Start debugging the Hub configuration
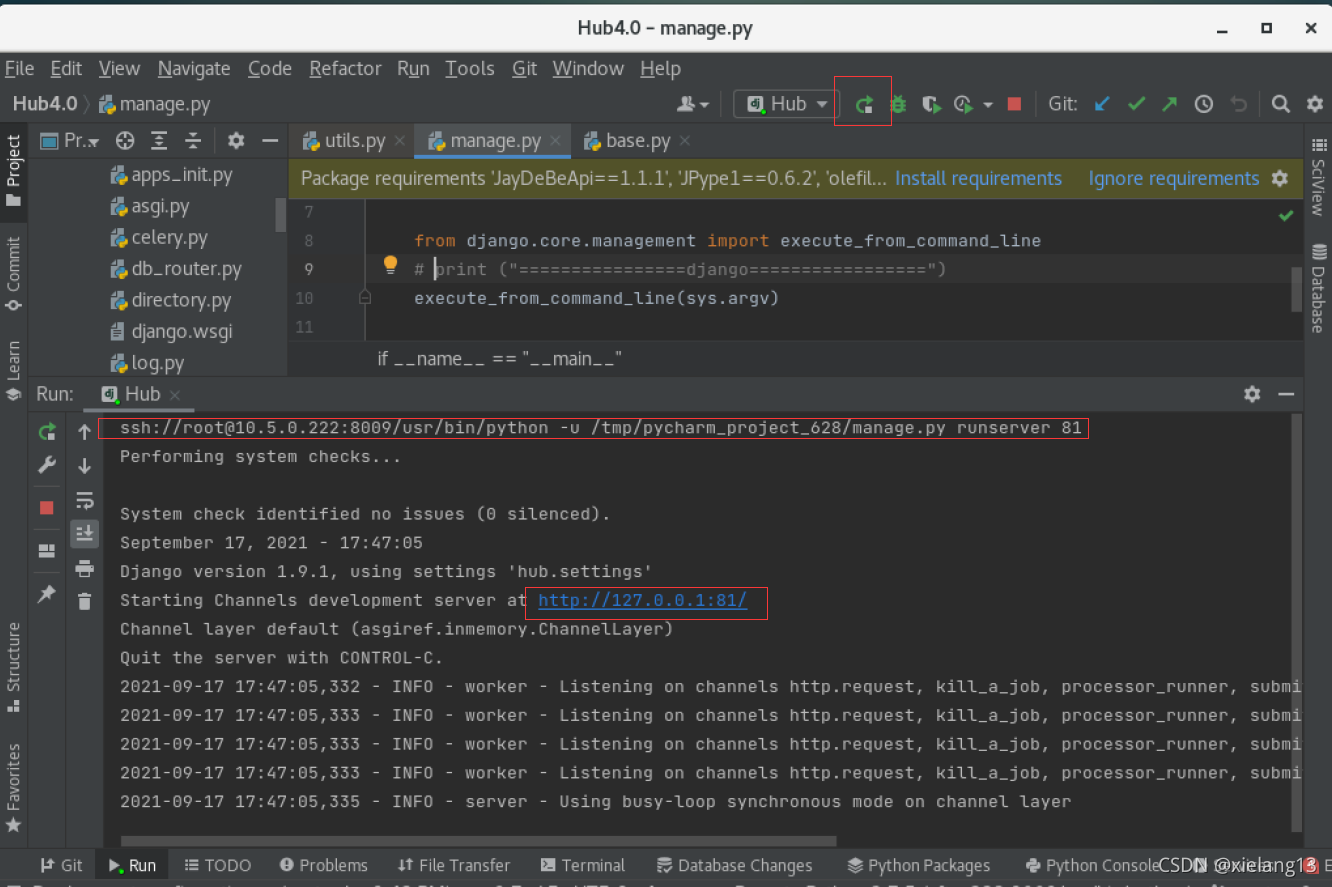The width and height of the screenshot is (1332, 887). click(x=899, y=103)
